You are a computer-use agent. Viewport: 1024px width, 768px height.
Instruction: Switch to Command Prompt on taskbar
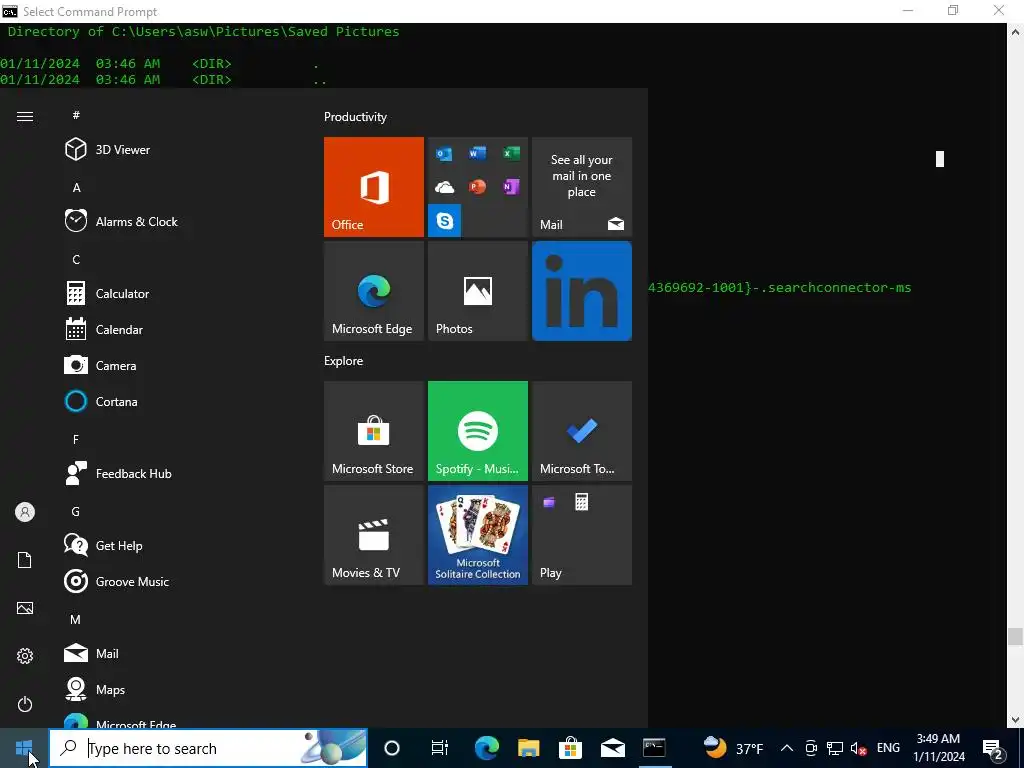pyautogui.click(x=654, y=748)
